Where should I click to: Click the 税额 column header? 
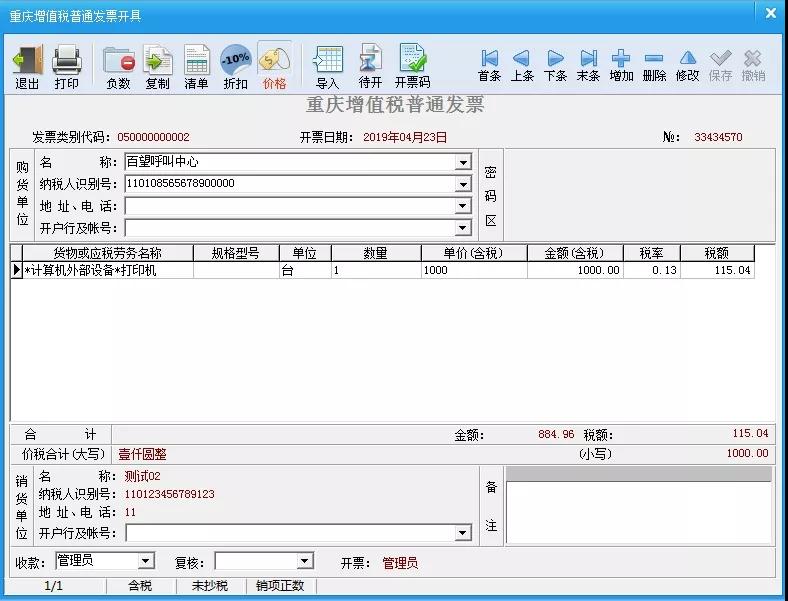717,253
